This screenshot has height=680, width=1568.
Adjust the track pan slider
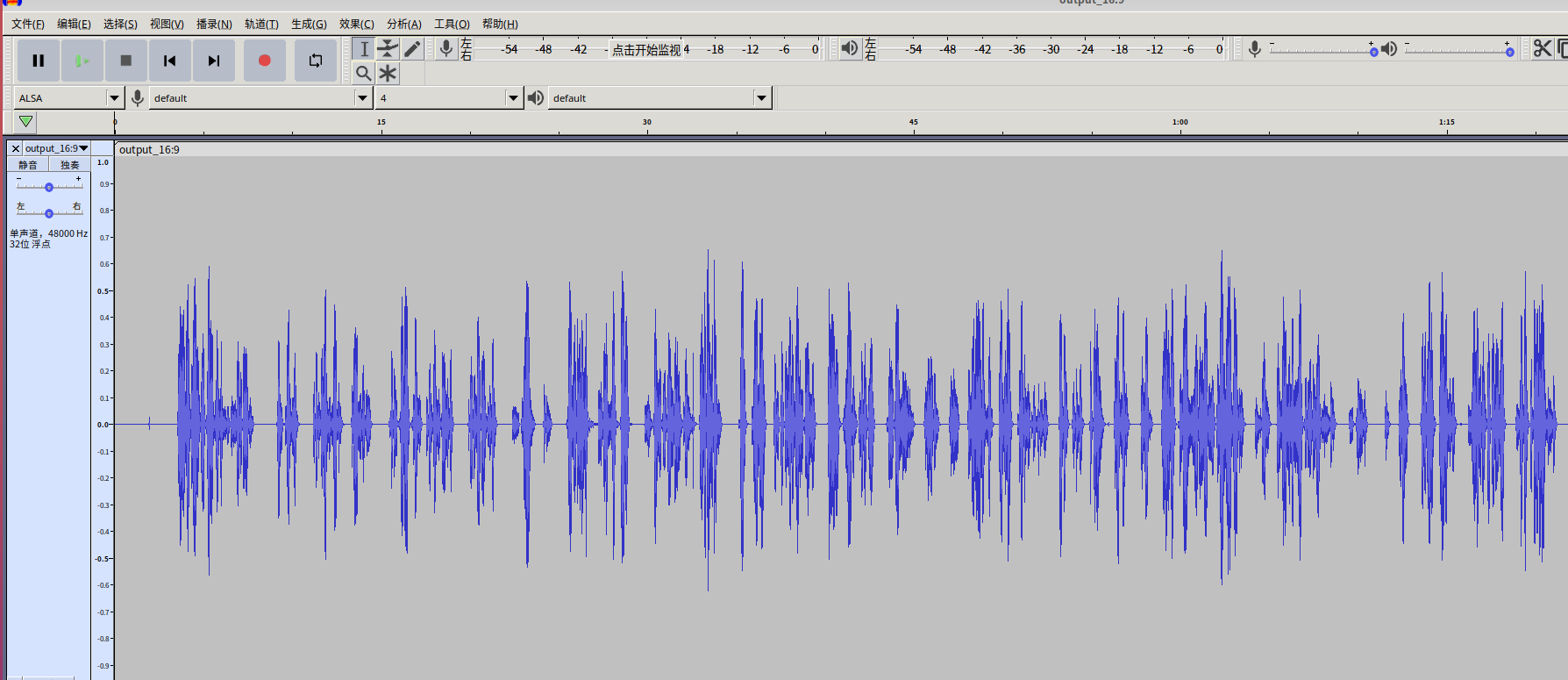[49, 211]
